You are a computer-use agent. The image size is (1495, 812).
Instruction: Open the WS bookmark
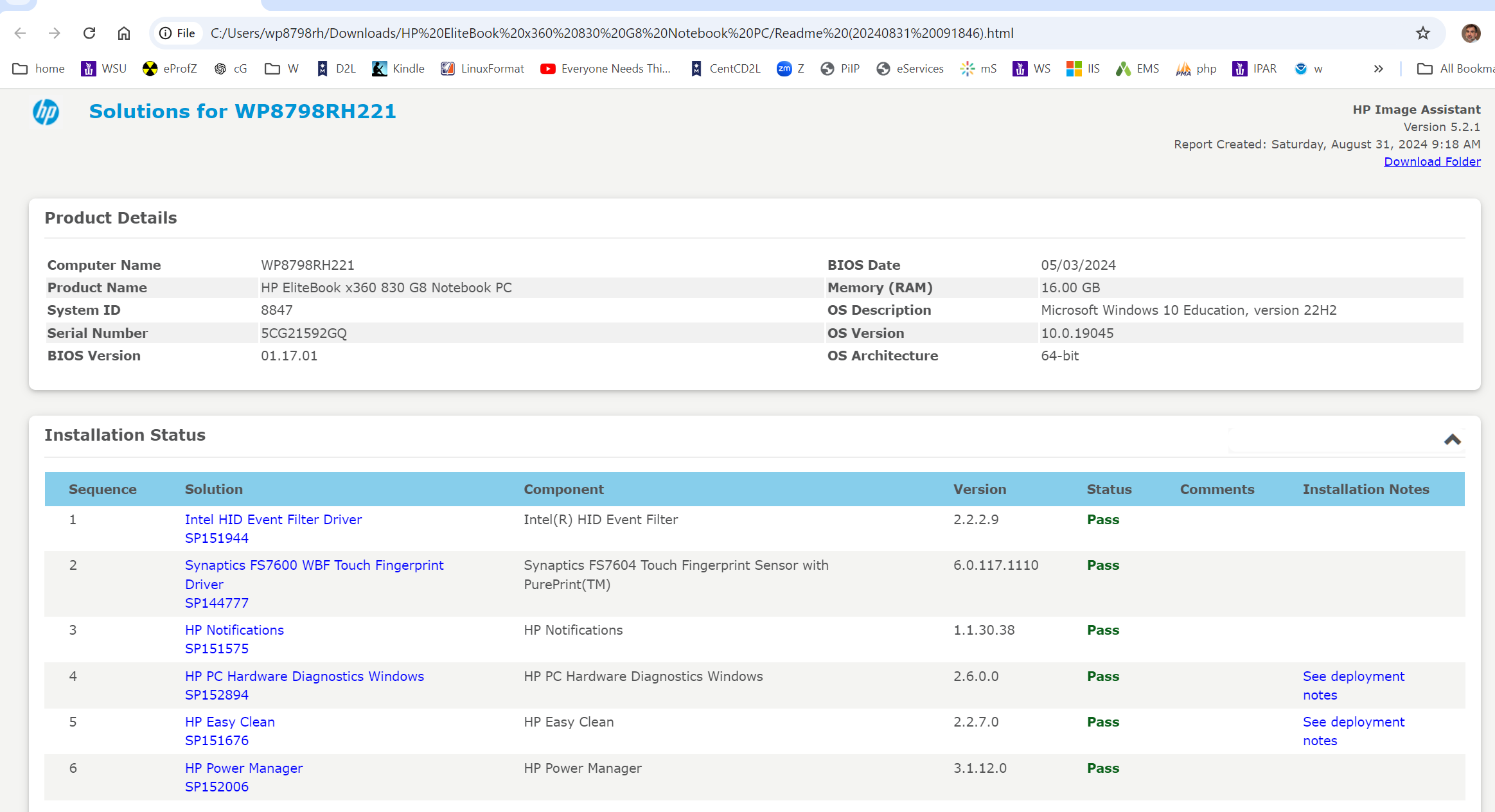click(x=1032, y=69)
